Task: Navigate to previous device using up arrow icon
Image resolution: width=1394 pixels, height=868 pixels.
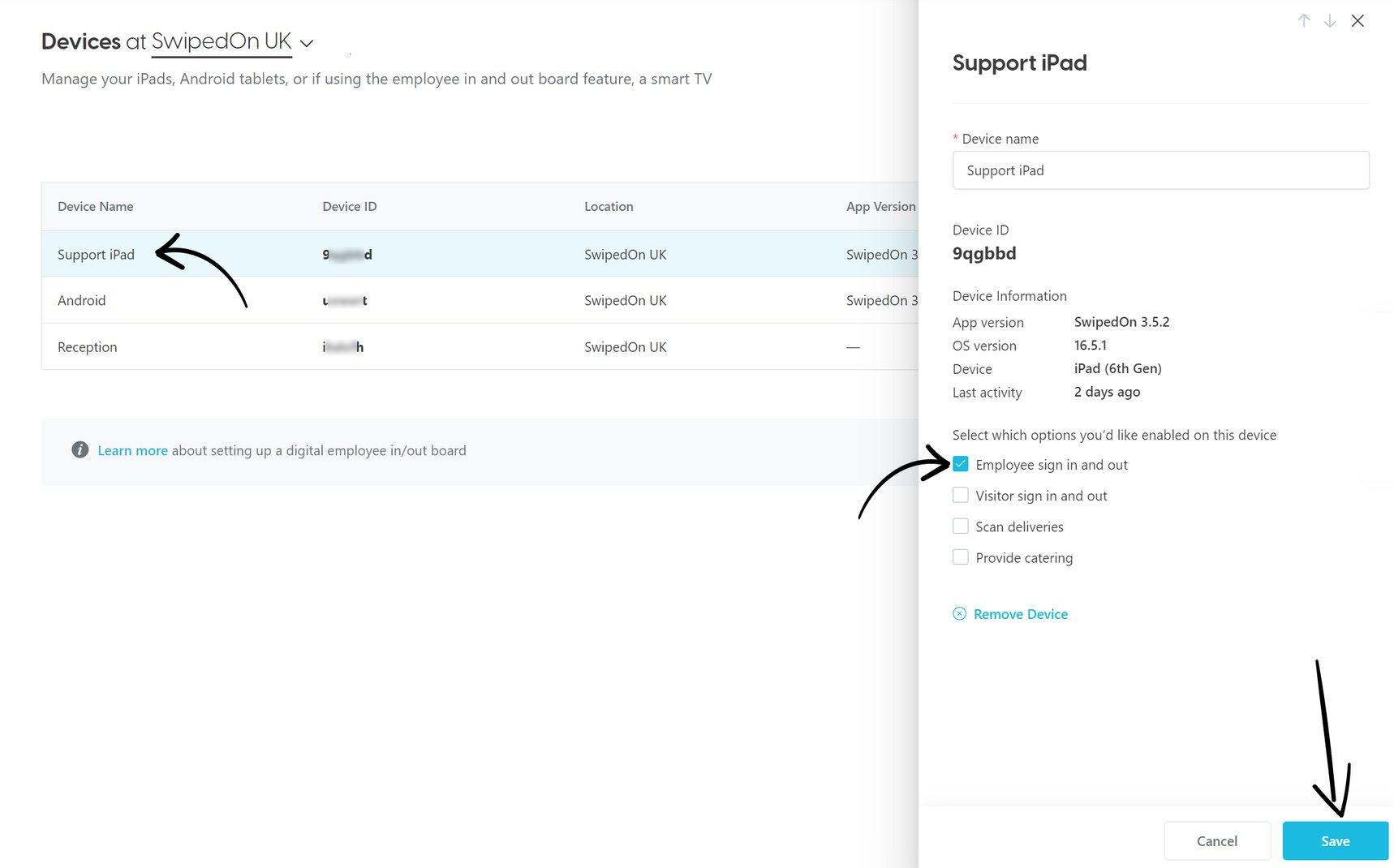Action: (x=1304, y=20)
